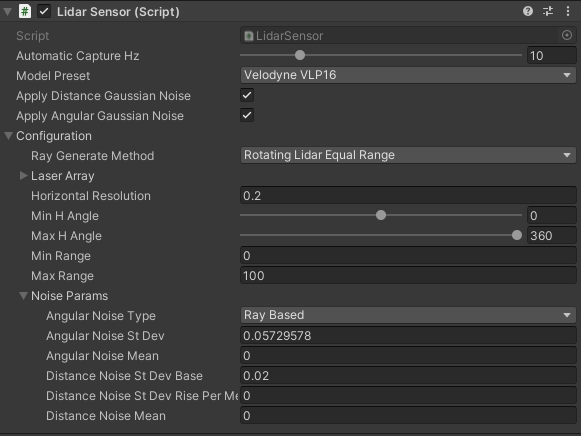Expand the Laser Array foldout
Viewport: 581px width, 436px height.
pos(23,176)
